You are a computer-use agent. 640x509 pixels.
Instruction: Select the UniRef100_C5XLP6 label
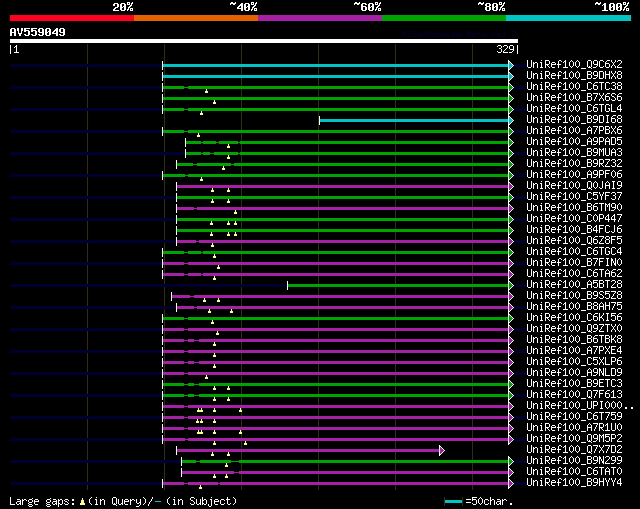pos(574,362)
